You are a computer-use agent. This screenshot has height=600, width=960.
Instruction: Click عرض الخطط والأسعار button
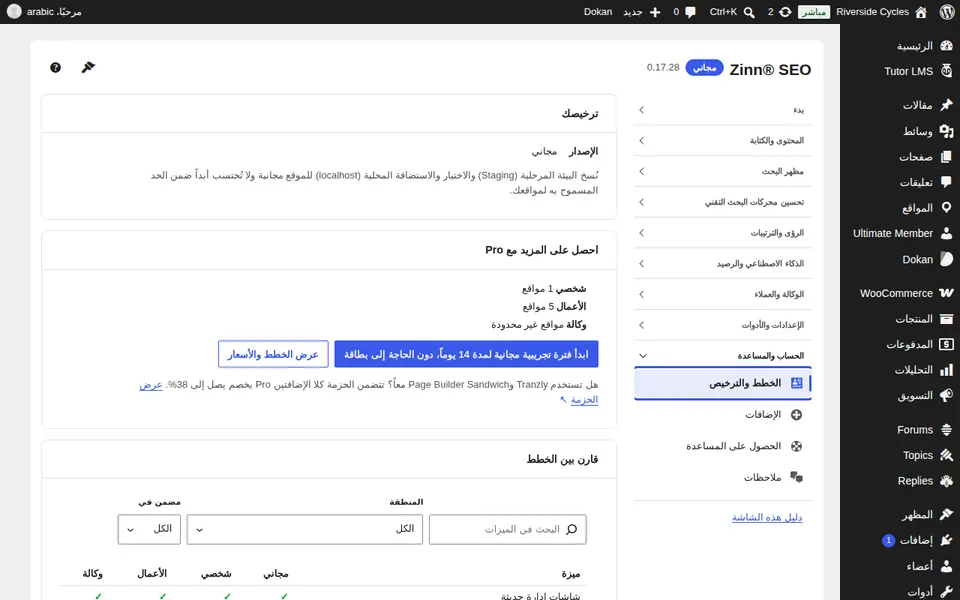(273, 354)
